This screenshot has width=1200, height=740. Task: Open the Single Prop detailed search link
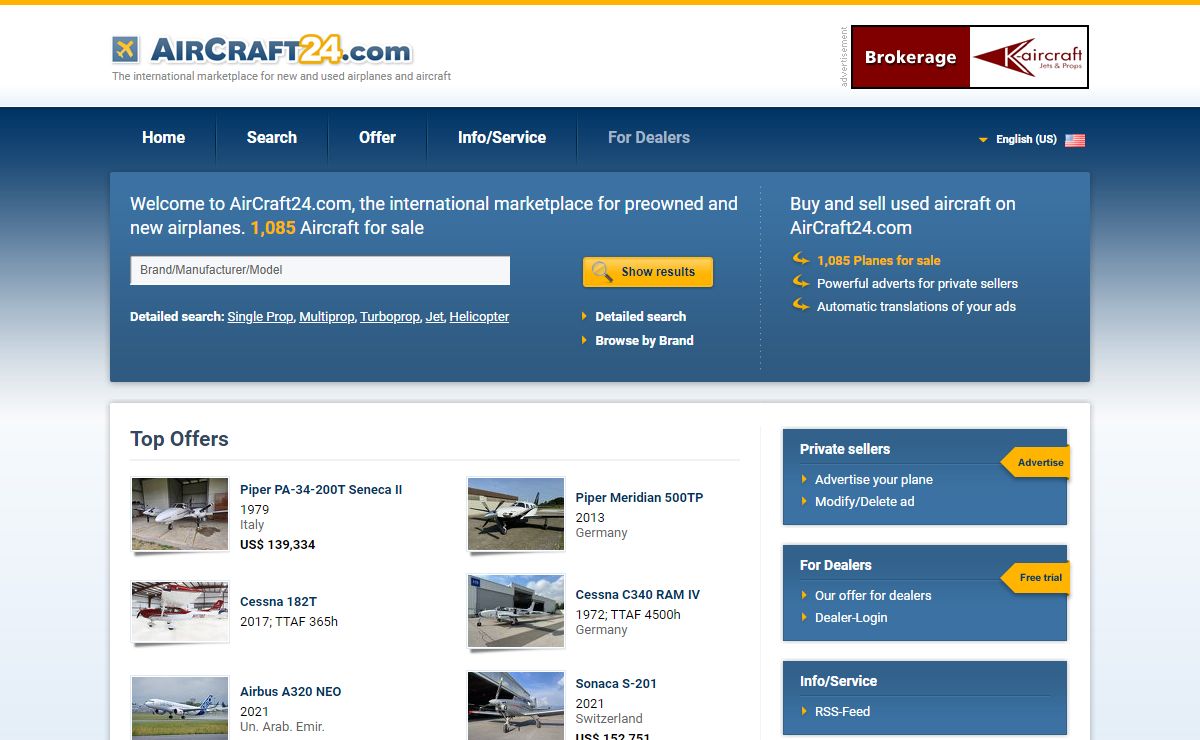[260, 317]
